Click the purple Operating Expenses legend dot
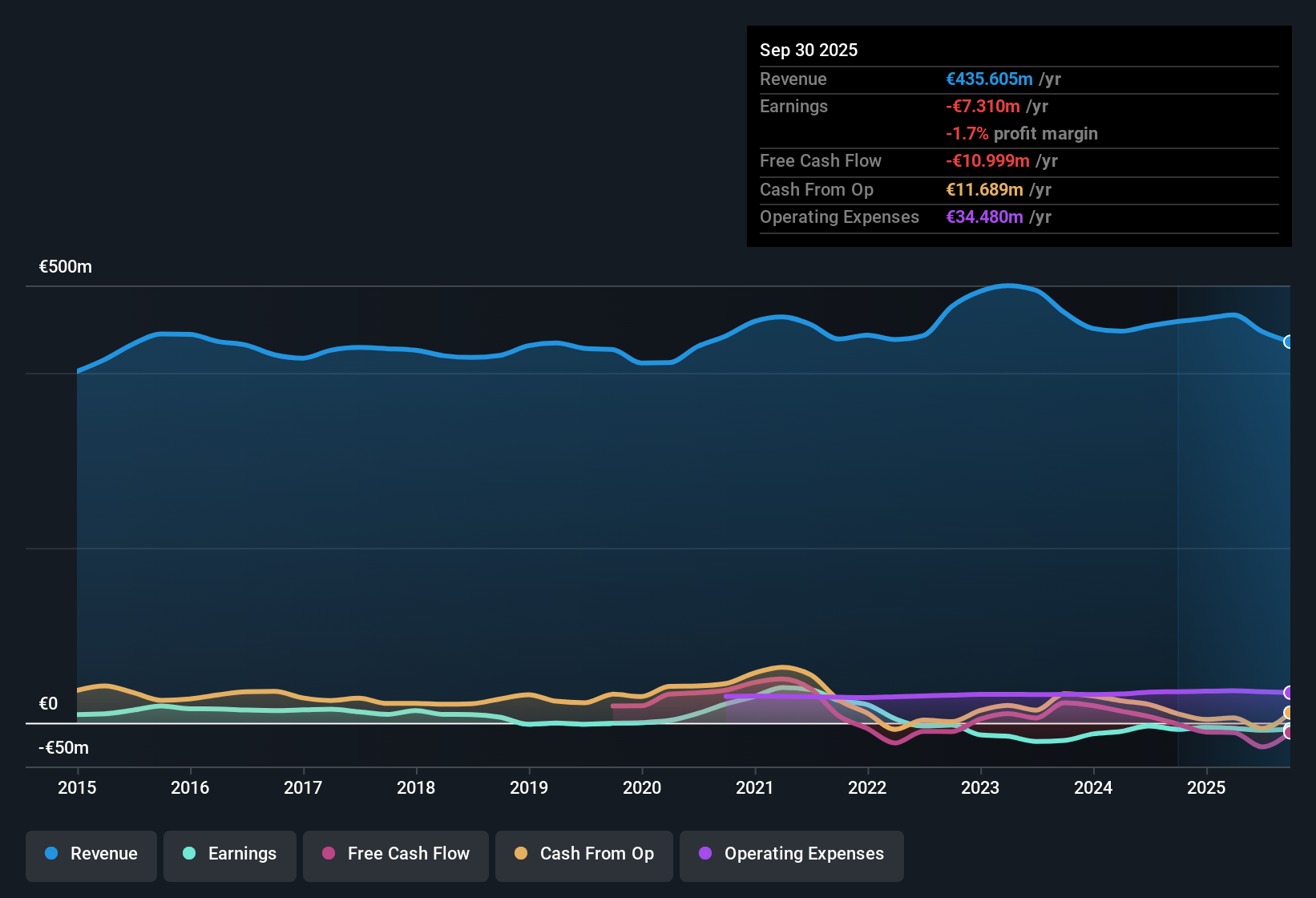 pyautogui.click(x=705, y=853)
